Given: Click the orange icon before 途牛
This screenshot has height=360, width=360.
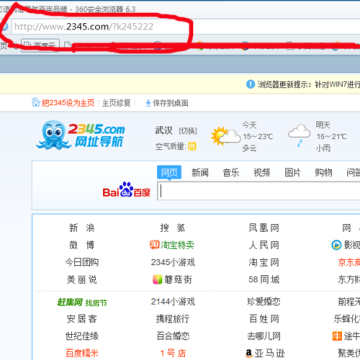Looking at the screenshot, I should [x=337, y=336].
